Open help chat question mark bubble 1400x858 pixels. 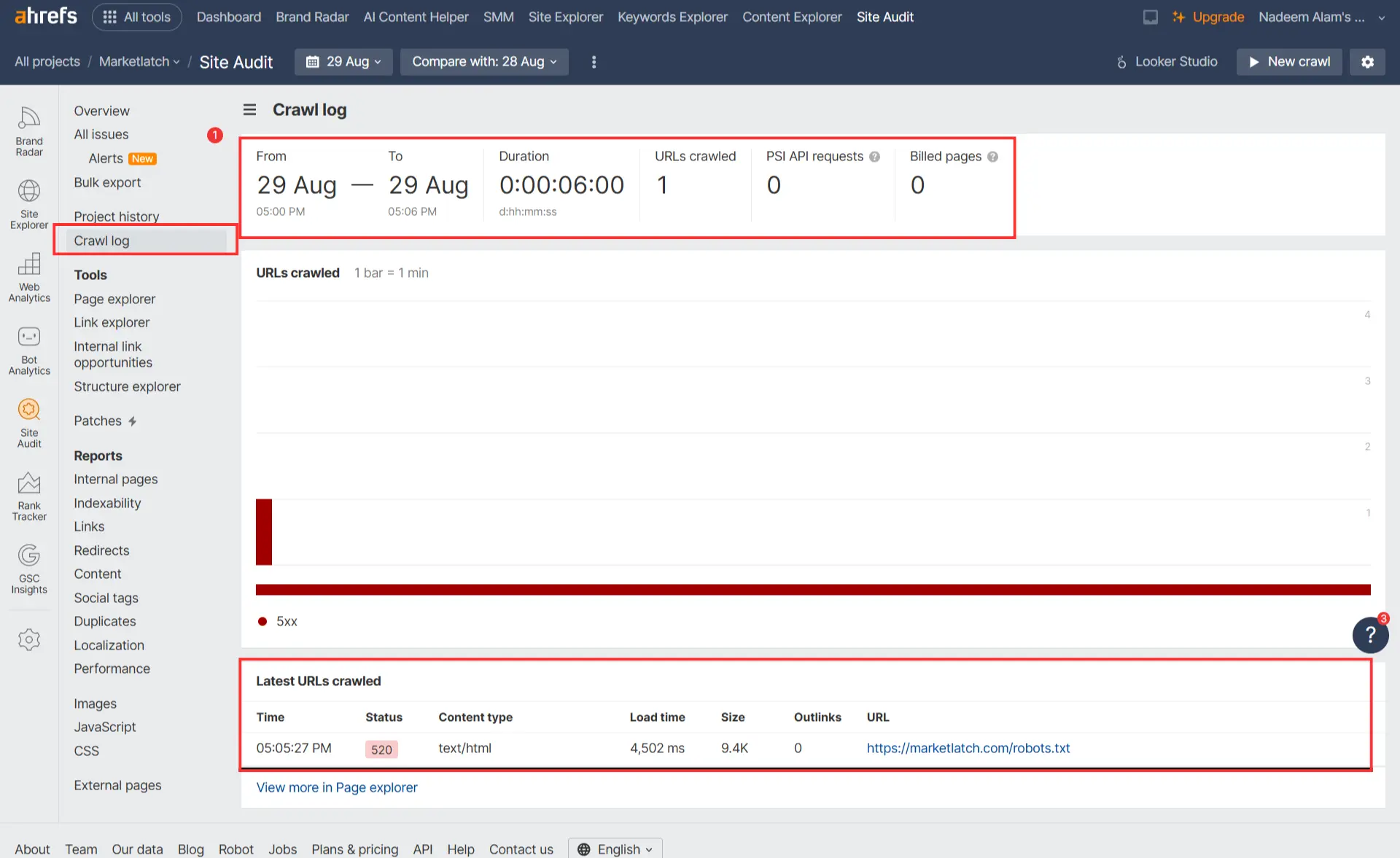pyautogui.click(x=1370, y=634)
